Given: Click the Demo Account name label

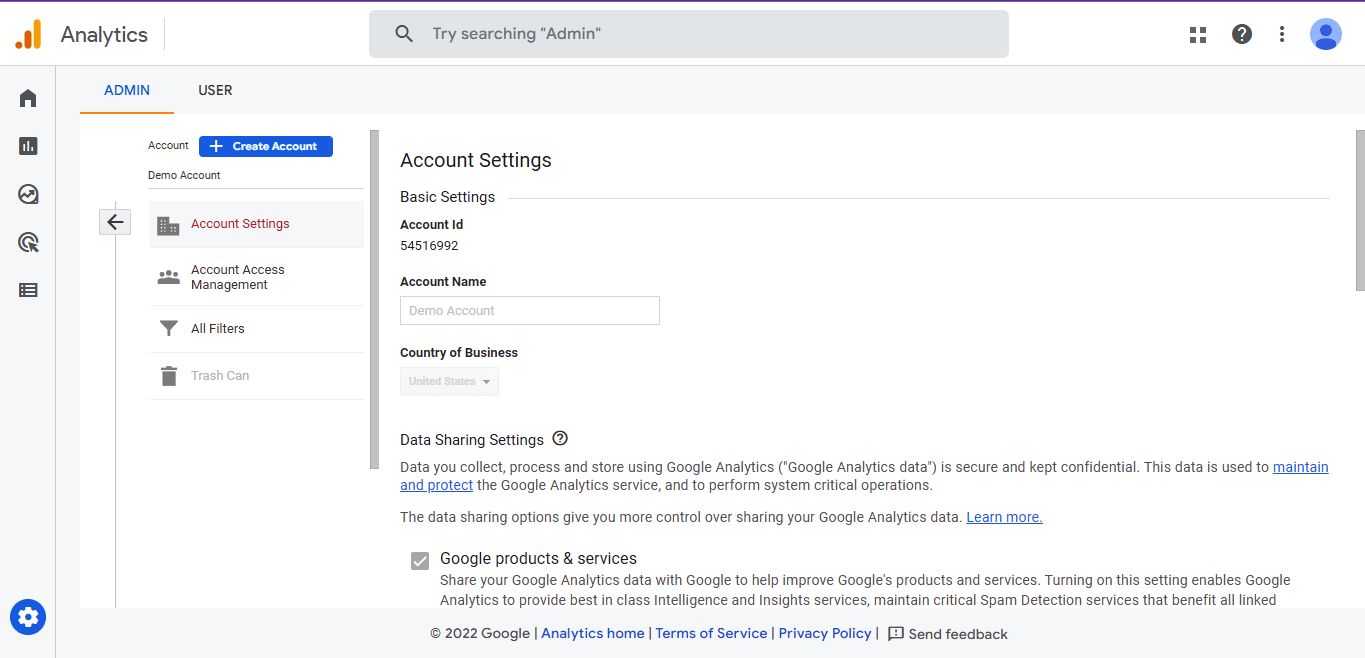Looking at the screenshot, I should tap(184, 175).
